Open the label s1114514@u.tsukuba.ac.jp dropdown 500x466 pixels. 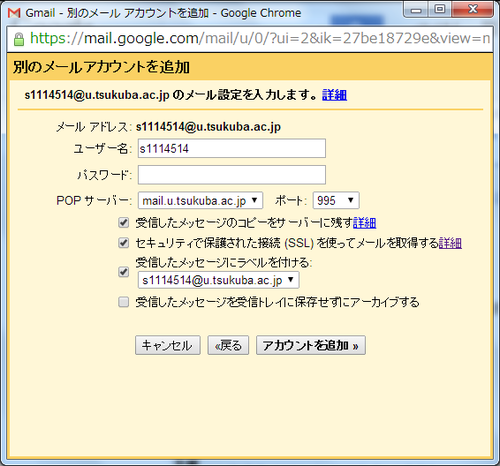tap(219, 280)
